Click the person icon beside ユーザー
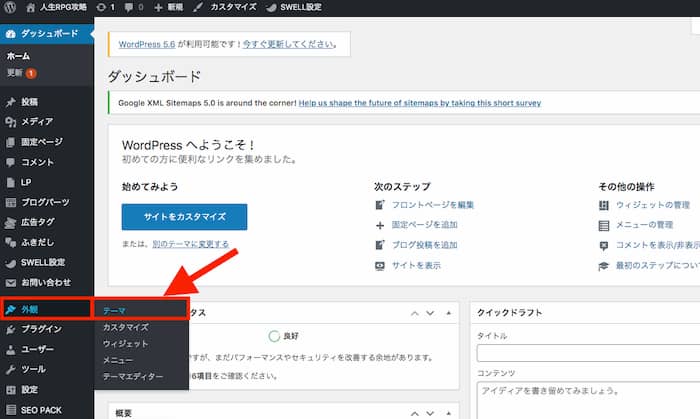Viewport: 700px width, 419px height. coord(11,349)
